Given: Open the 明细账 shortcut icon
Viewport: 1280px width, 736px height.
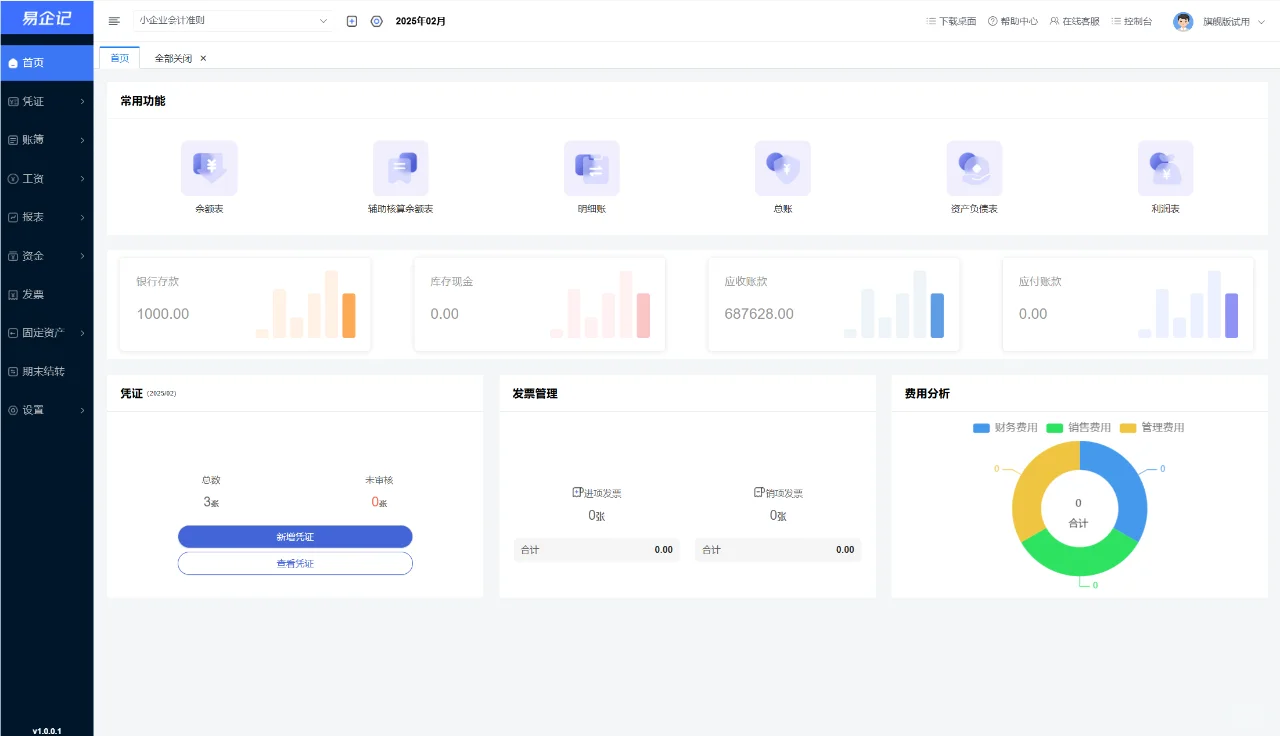Looking at the screenshot, I should click(x=592, y=168).
